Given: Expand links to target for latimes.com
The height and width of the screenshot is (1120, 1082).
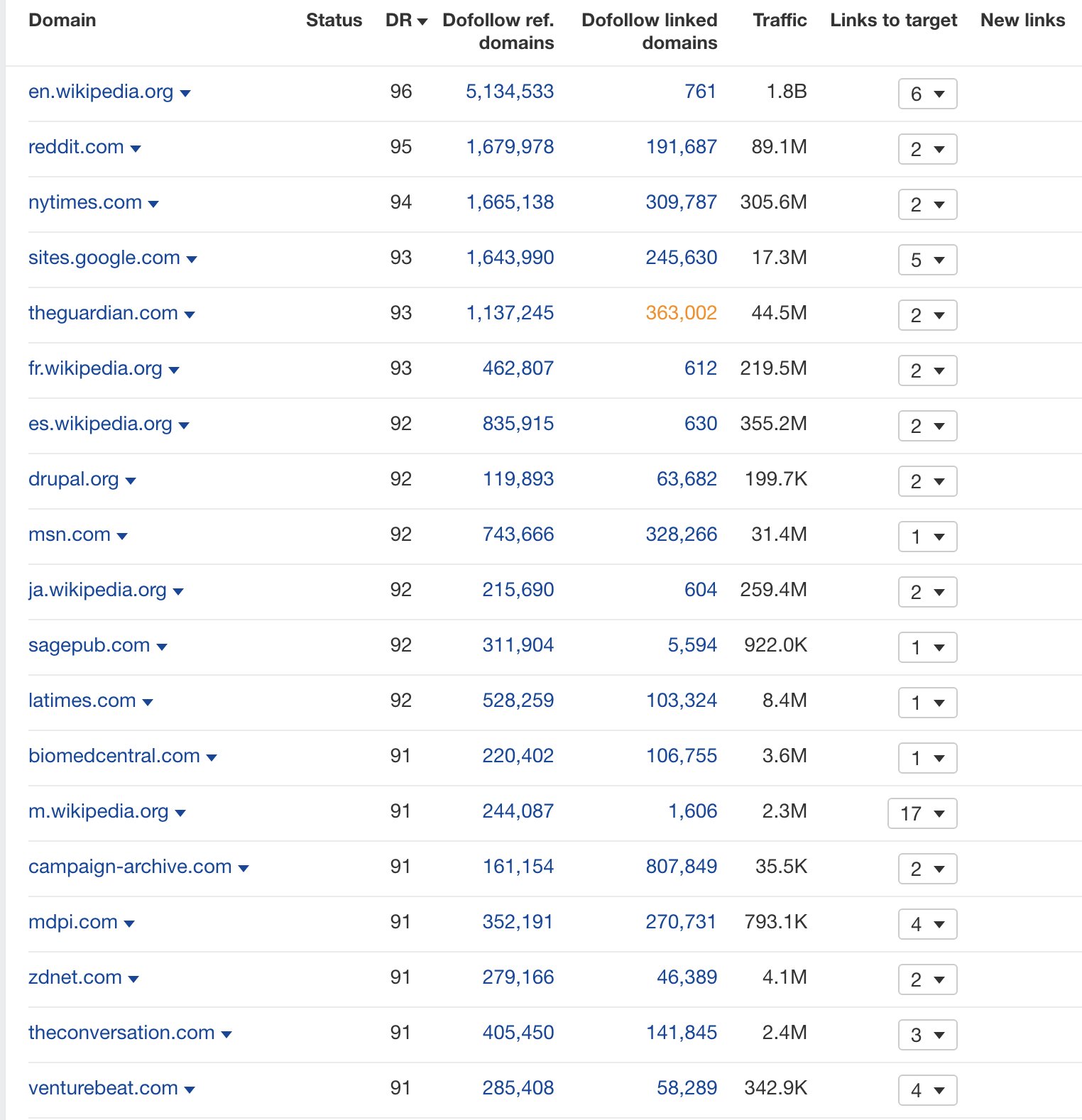Looking at the screenshot, I should [x=927, y=703].
